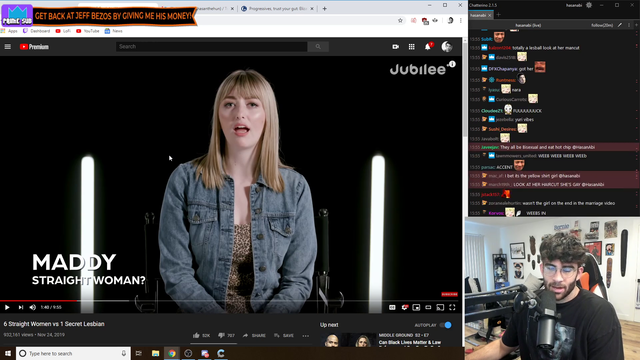This screenshot has height=360, width=640.
Task: Focus the YouTube search box
Action: coord(211,47)
